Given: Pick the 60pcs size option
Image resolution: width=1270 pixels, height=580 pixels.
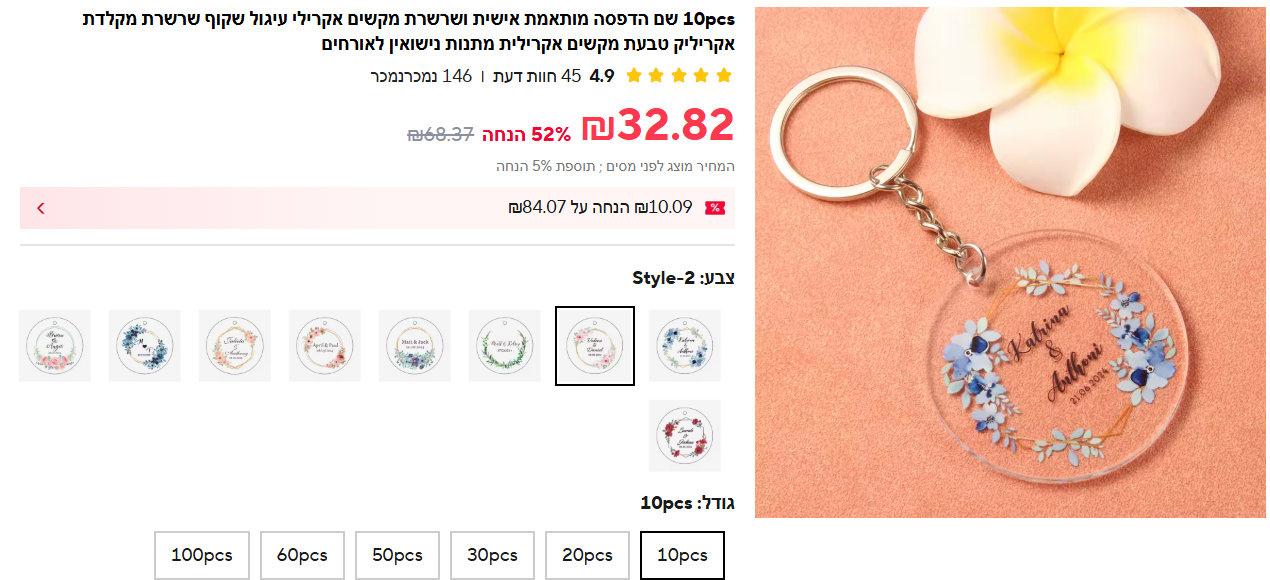Looking at the screenshot, I should pos(302,555).
